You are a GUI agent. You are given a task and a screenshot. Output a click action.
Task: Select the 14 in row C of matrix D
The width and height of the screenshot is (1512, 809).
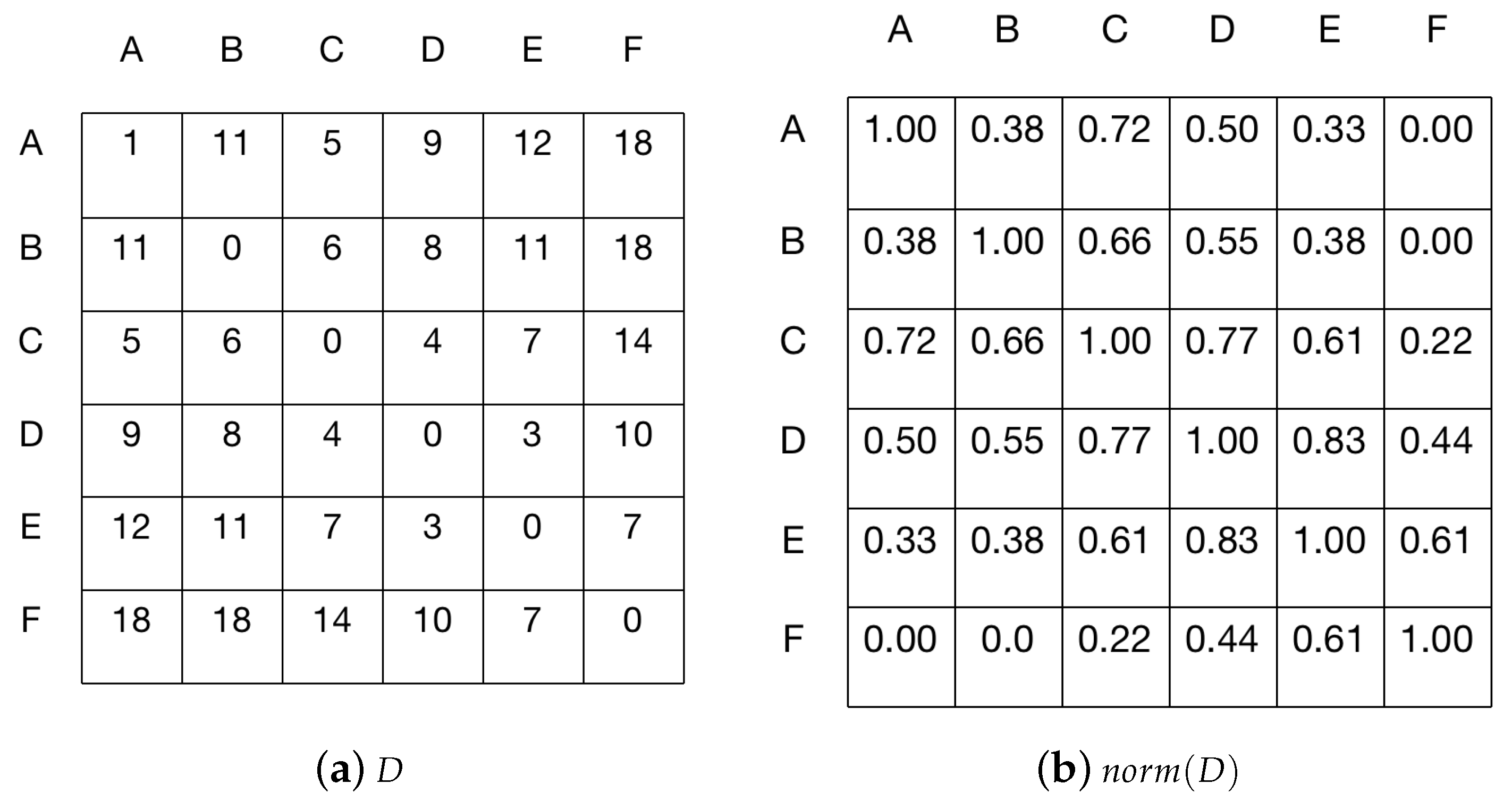coord(633,341)
